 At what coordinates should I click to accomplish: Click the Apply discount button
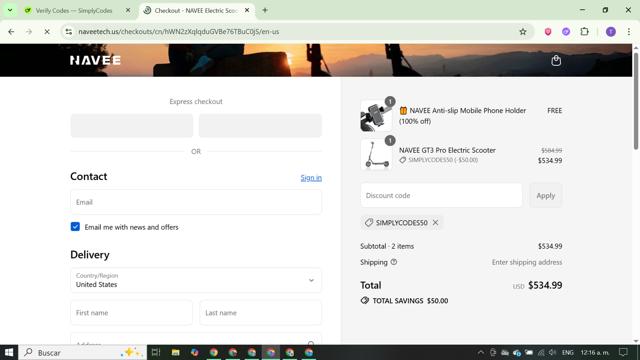pyautogui.click(x=546, y=195)
